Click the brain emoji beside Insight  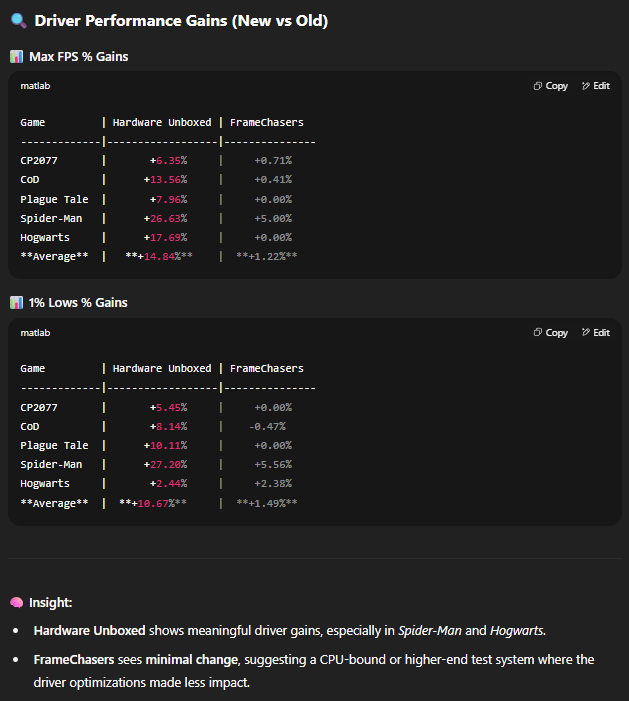[x=17, y=603]
